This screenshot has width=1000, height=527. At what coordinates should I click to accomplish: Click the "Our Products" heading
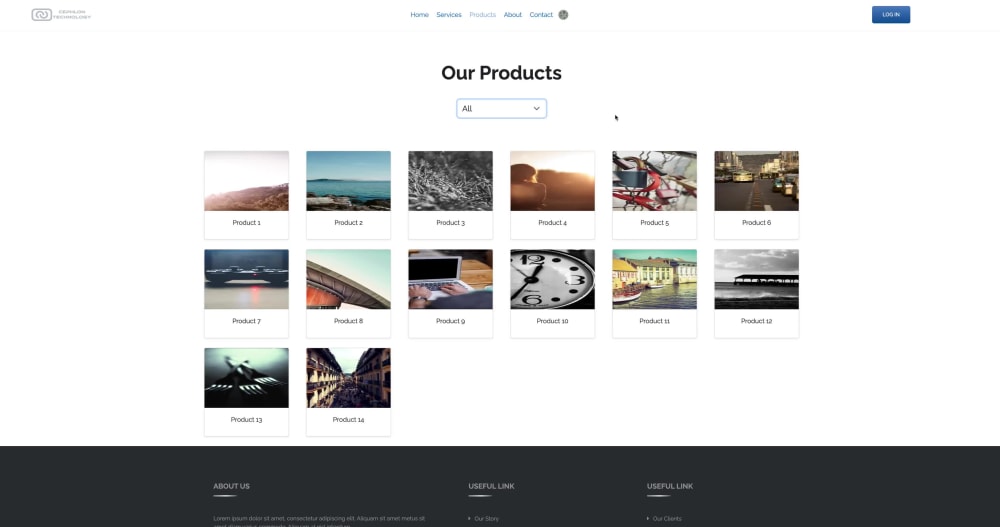[x=501, y=73]
